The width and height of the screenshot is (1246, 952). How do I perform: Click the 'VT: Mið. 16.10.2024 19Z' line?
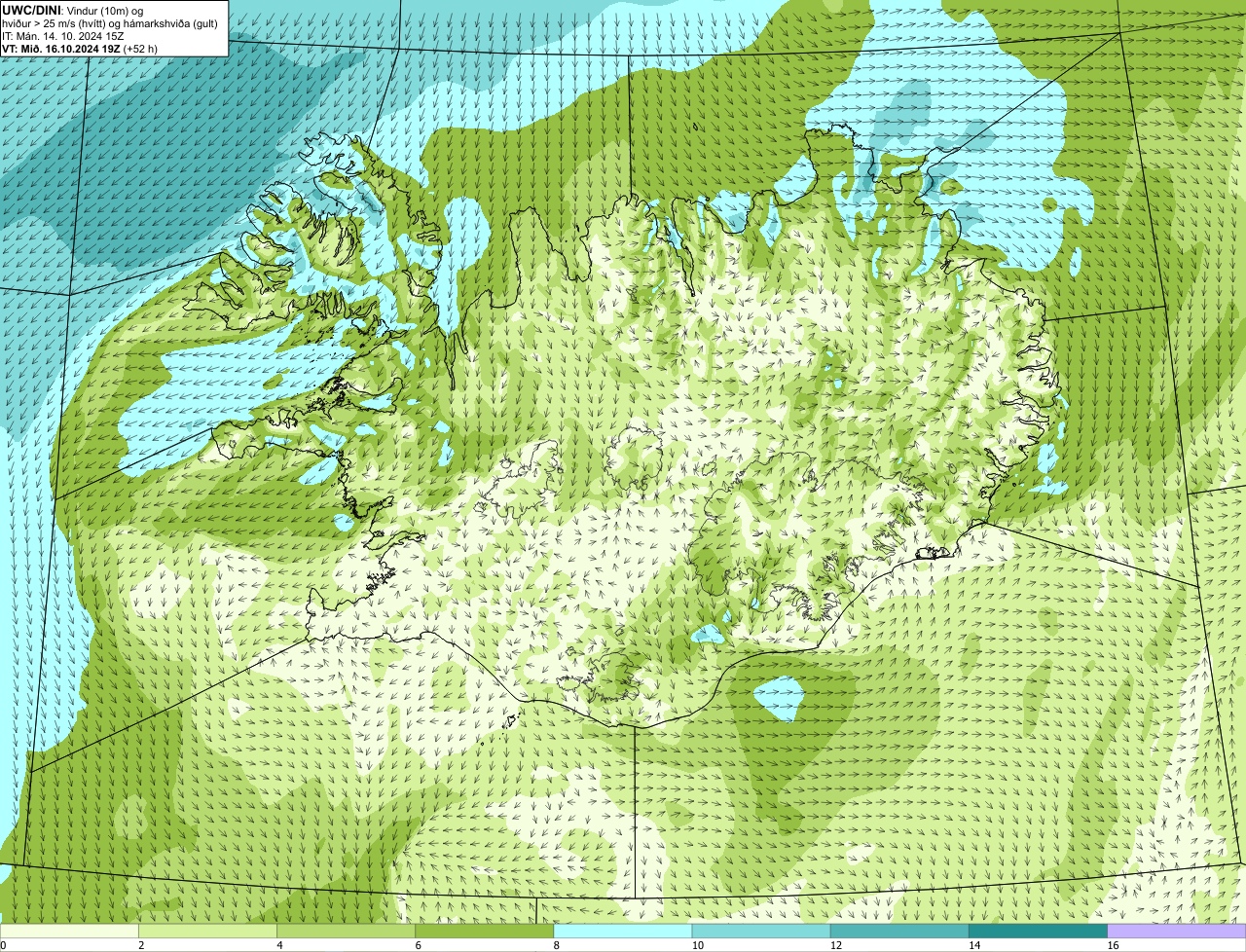tap(61, 49)
